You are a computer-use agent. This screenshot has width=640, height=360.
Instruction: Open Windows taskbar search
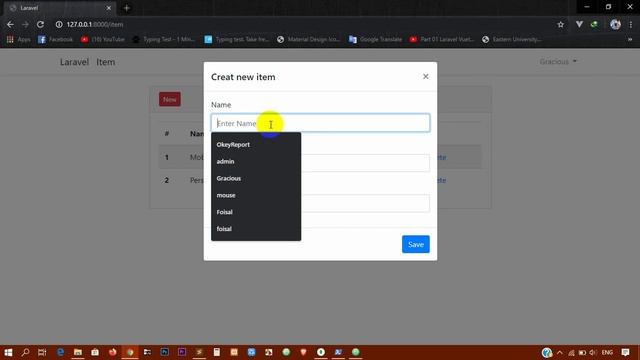click(25, 352)
